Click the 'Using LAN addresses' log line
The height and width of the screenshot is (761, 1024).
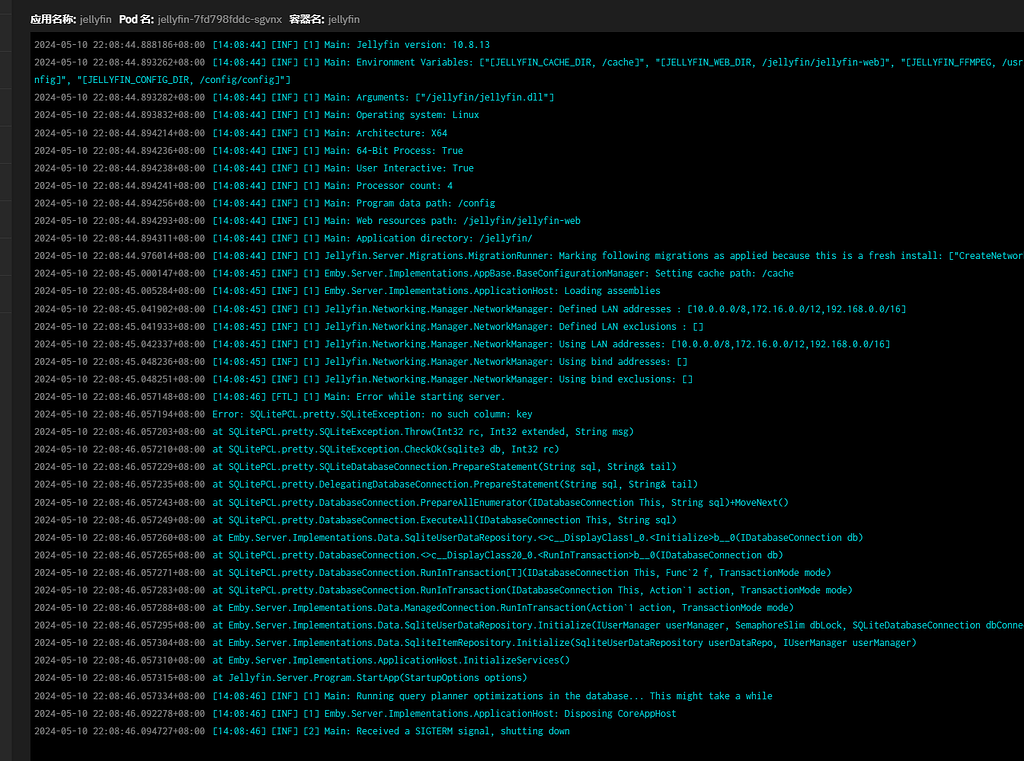tap(462, 344)
